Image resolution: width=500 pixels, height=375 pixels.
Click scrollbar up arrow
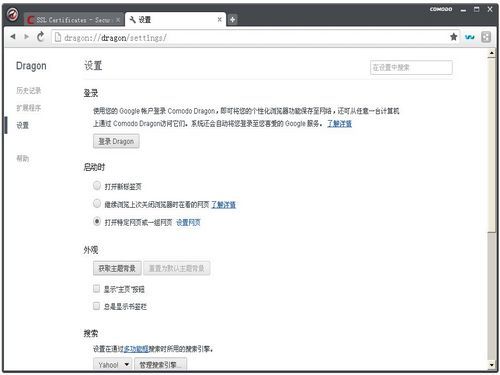(492, 53)
